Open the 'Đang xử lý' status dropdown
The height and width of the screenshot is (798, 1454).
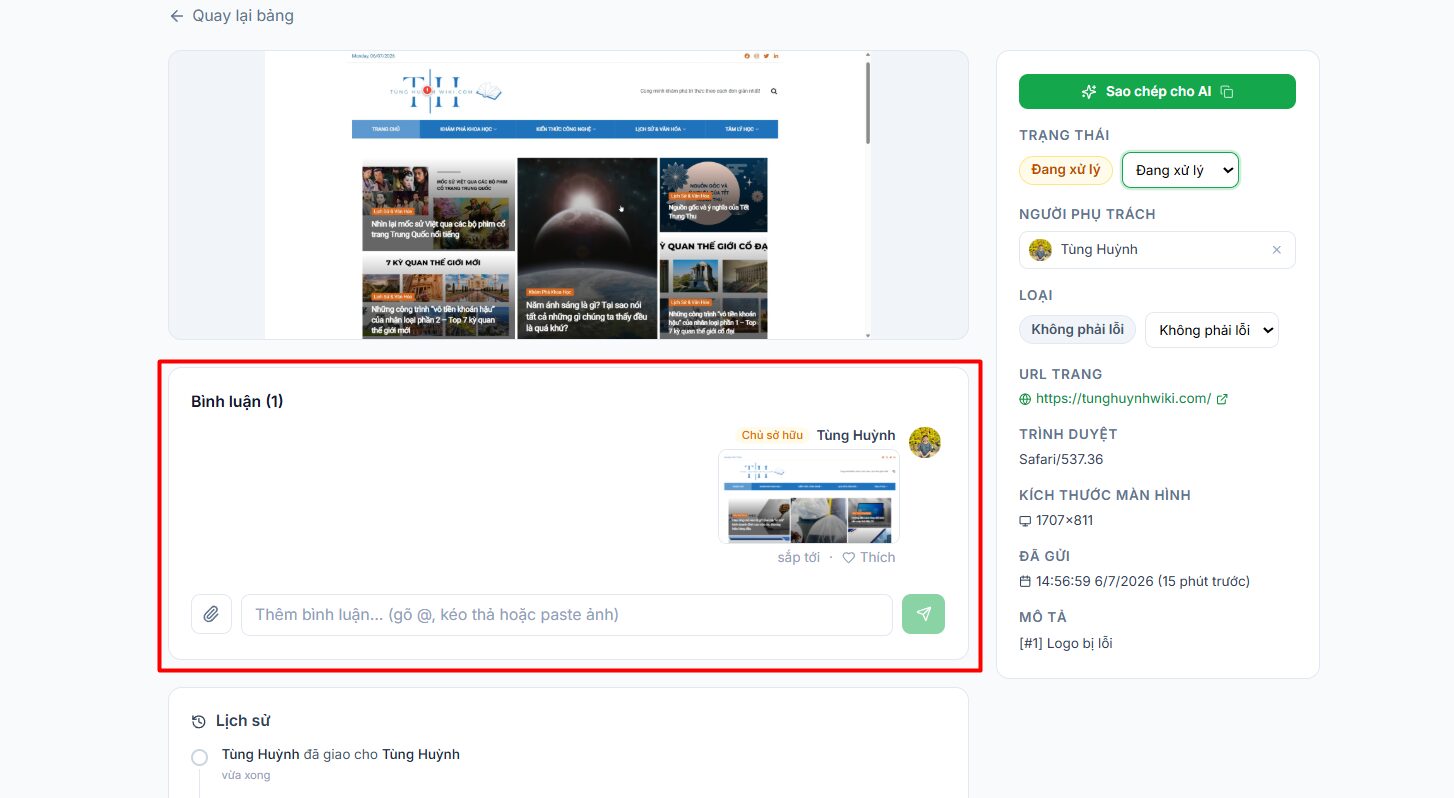tap(1180, 170)
